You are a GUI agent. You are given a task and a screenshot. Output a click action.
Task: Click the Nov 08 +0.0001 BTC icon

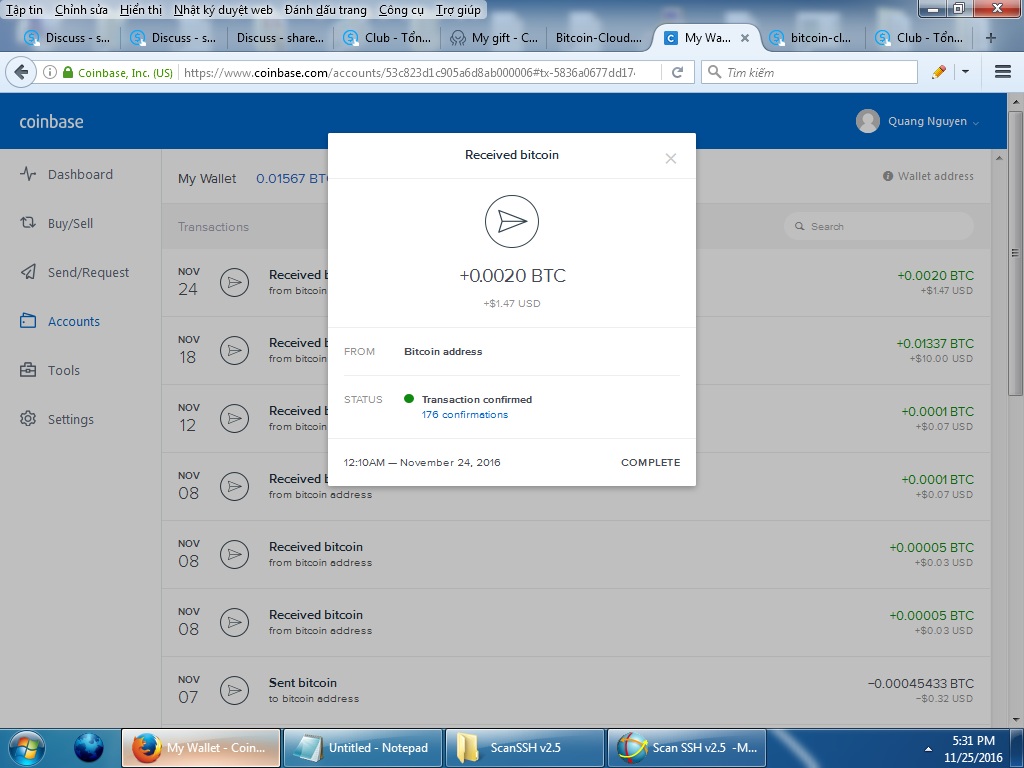tap(234, 487)
